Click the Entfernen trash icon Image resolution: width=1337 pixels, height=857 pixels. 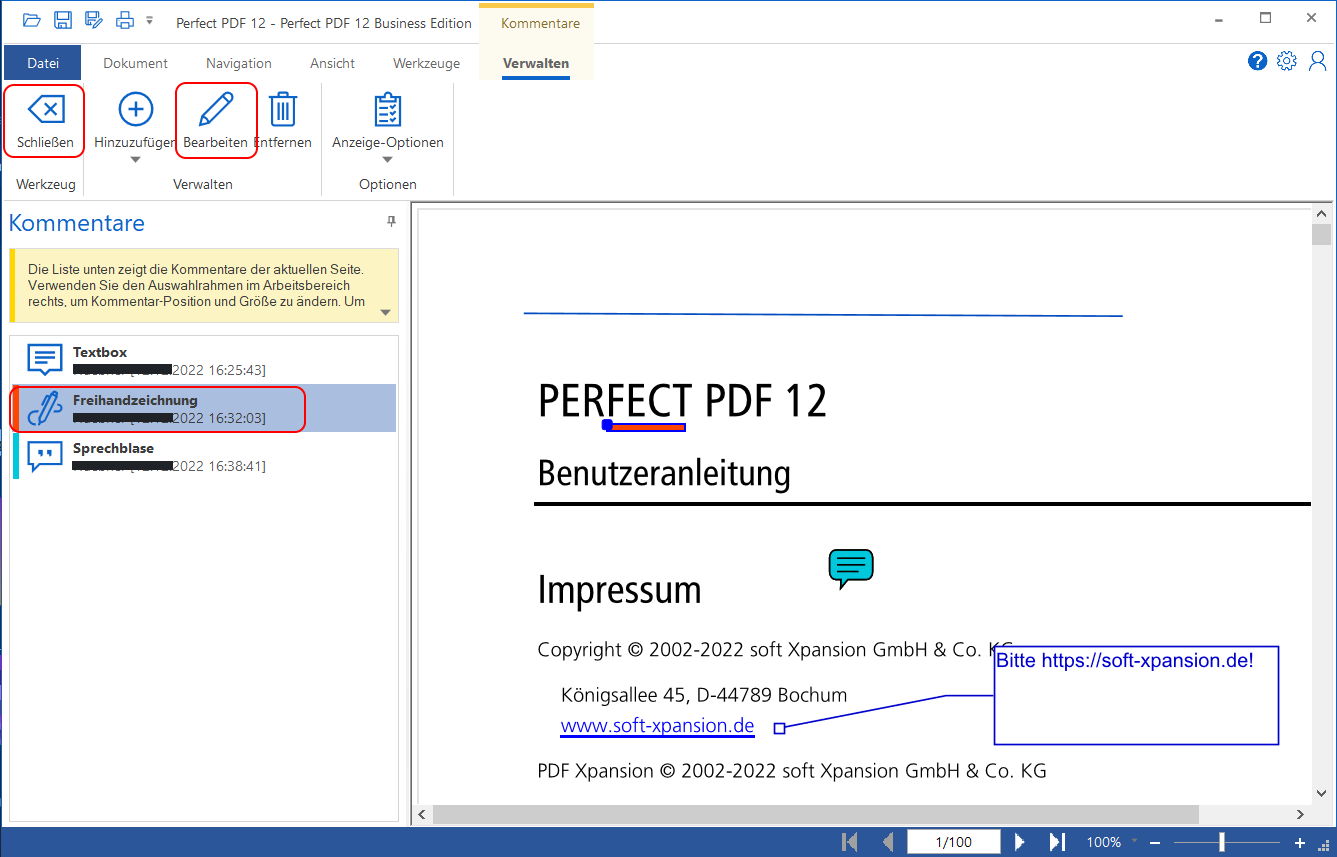[283, 109]
